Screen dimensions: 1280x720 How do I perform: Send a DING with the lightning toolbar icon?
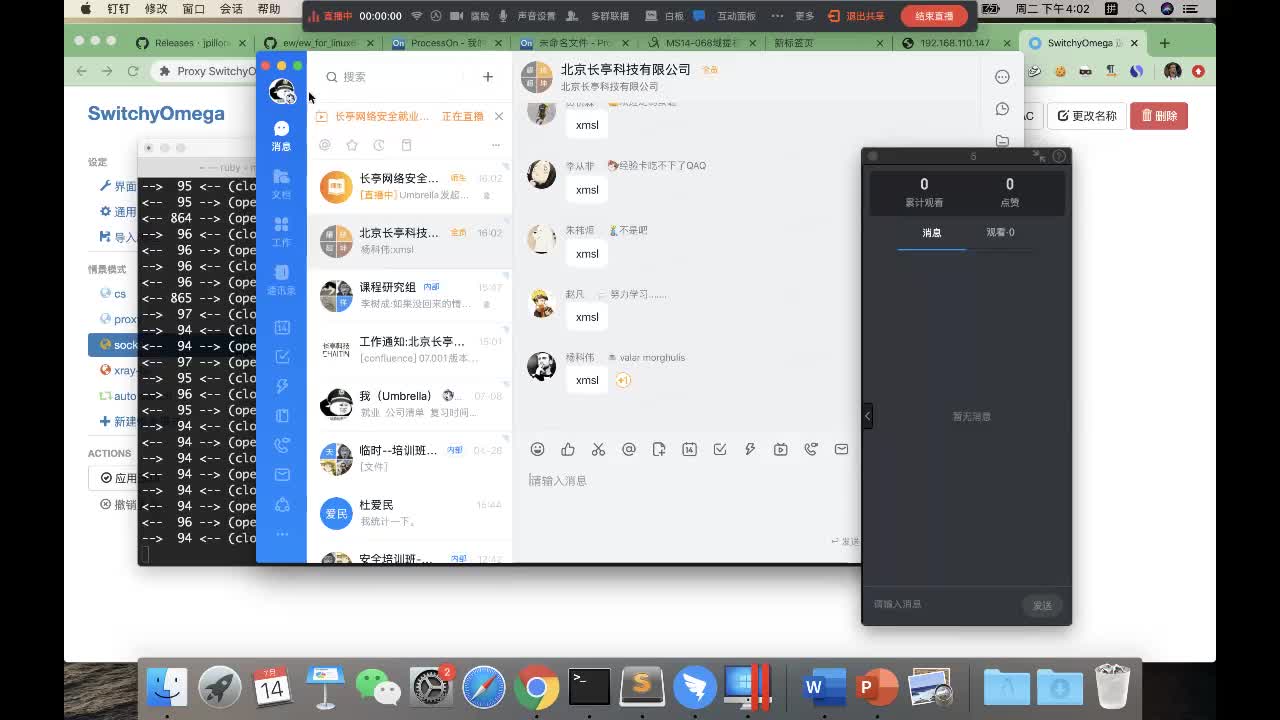[750, 450]
